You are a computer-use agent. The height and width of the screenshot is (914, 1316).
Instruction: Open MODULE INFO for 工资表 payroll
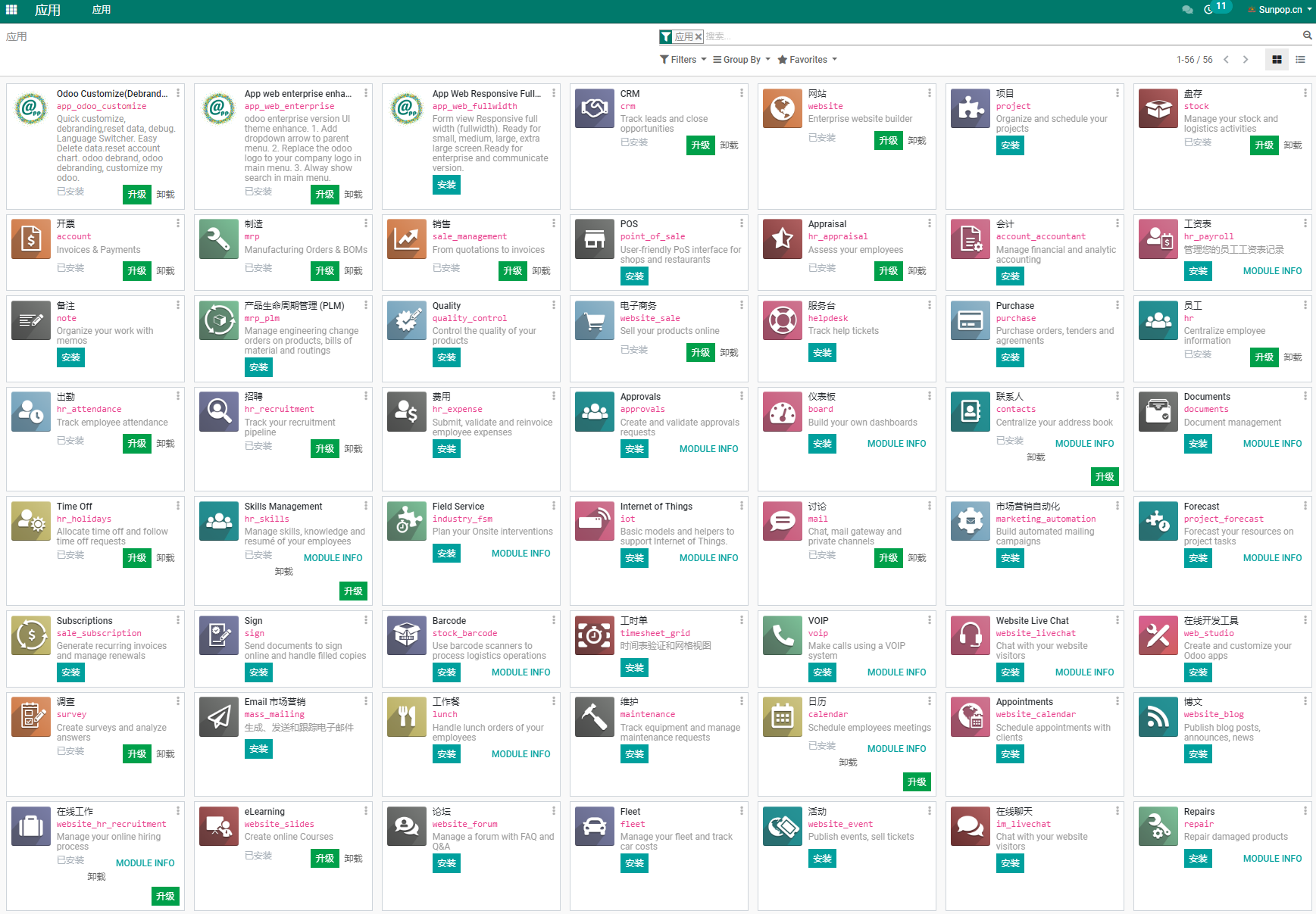[1272, 271]
